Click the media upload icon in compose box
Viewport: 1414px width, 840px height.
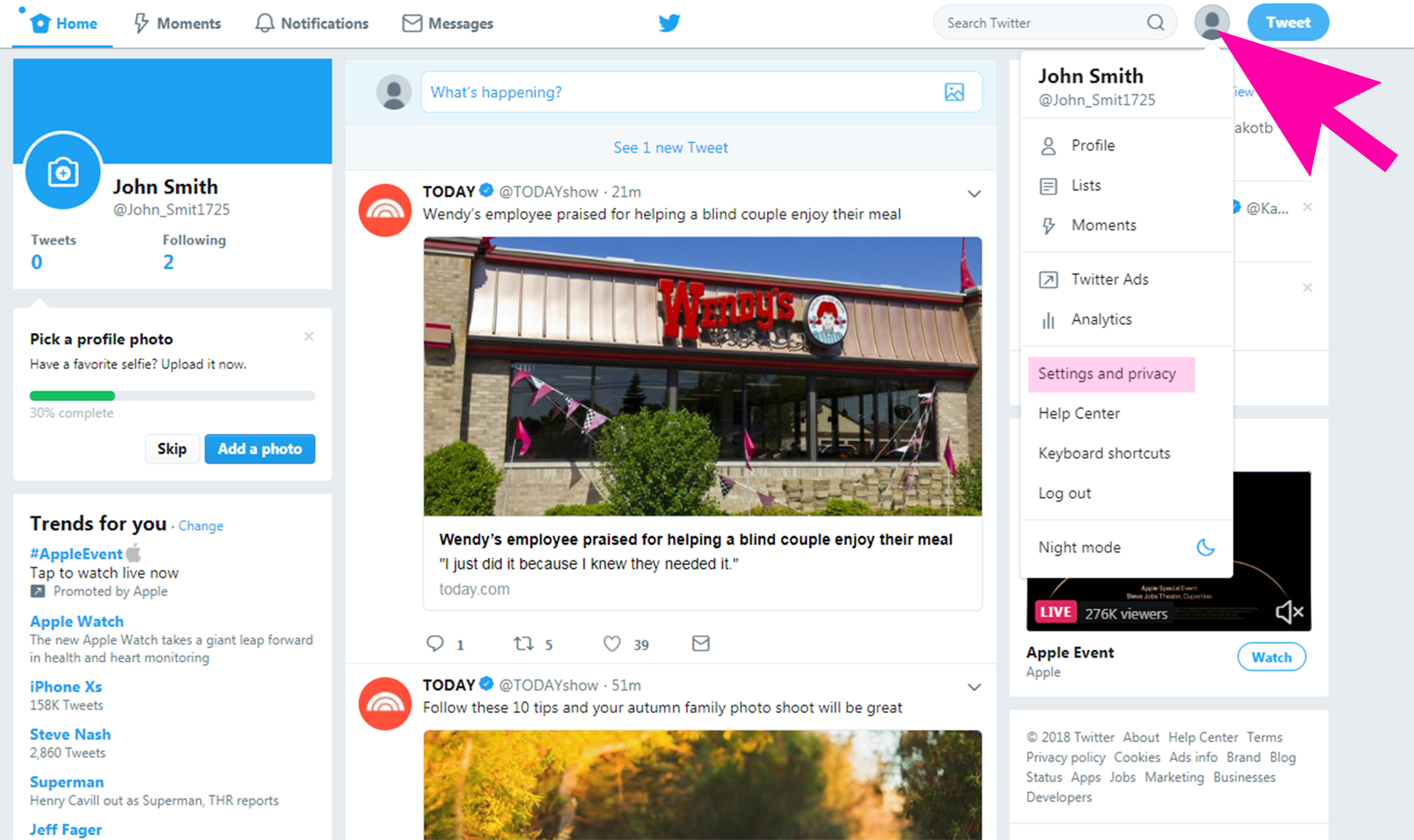click(955, 92)
